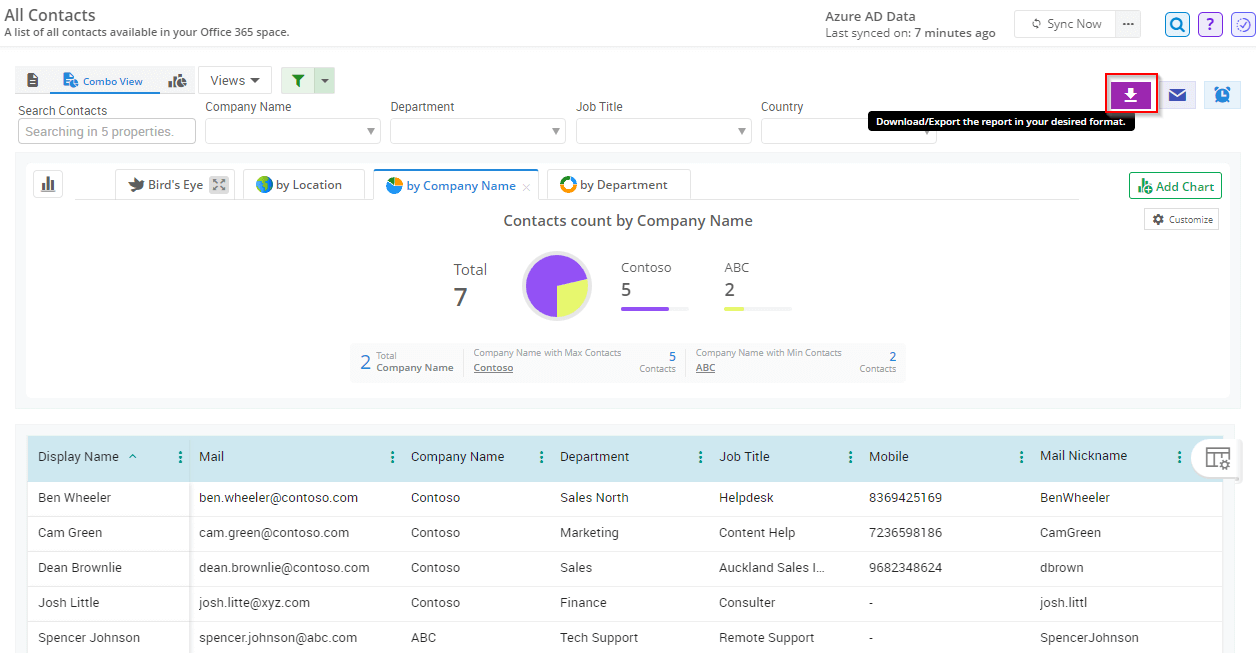Image resolution: width=1256 pixels, height=653 pixels.
Task: Apply the green filter icon
Action: (297, 79)
